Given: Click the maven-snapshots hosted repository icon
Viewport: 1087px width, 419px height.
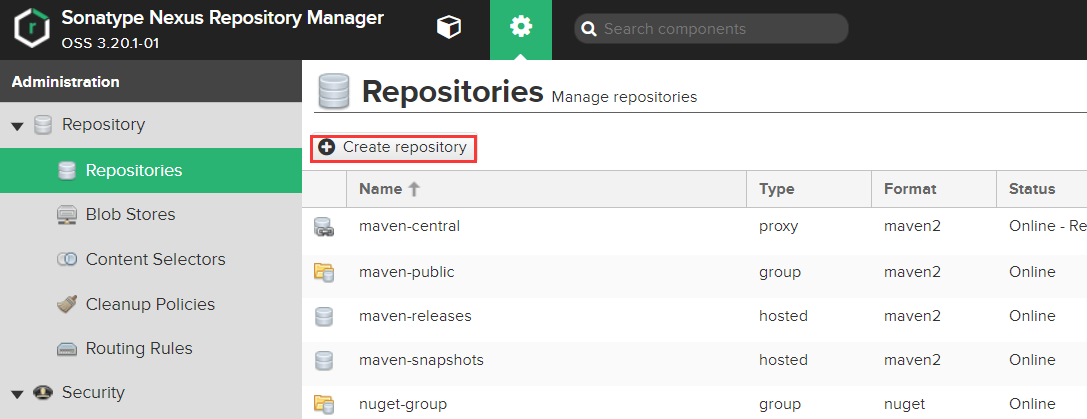Looking at the screenshot, I should point(324,361).
